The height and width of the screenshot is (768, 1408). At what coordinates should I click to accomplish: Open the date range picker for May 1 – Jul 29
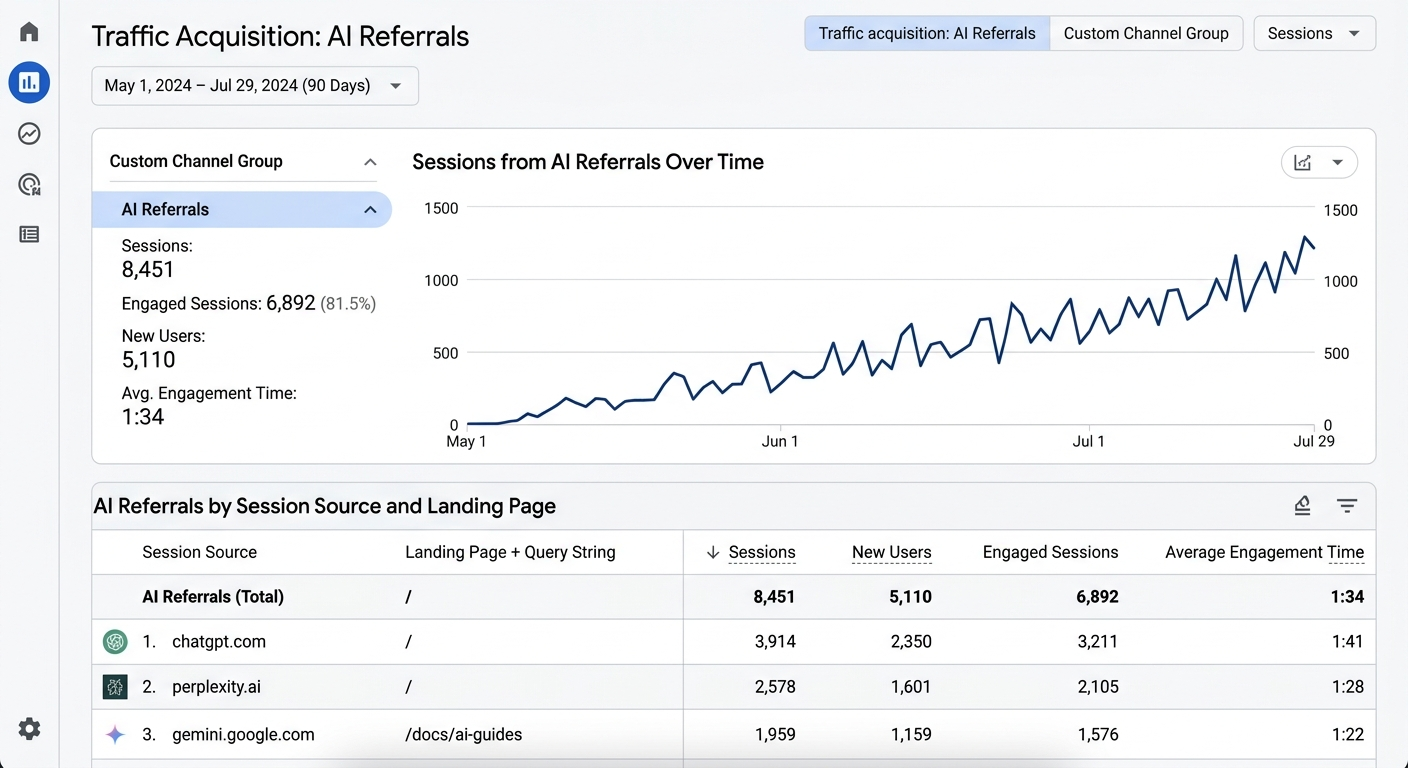click(254, 86)
